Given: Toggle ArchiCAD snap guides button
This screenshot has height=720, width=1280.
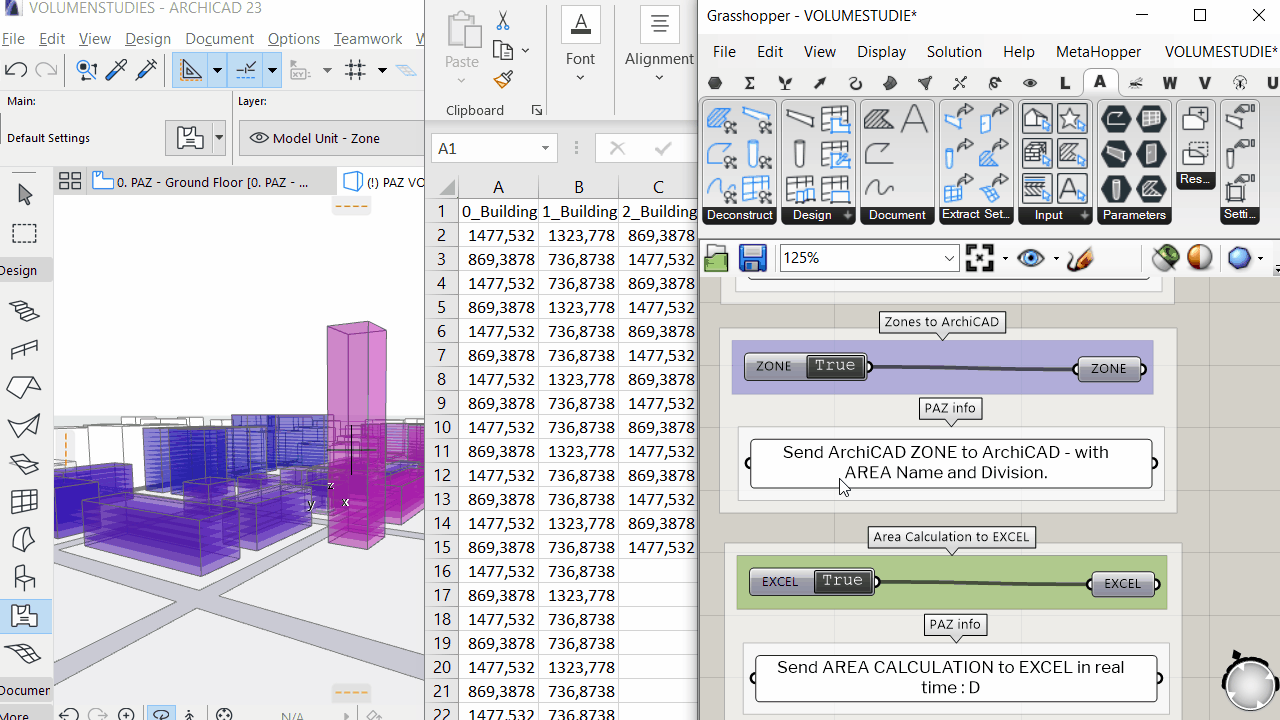Looking at the screenshot, I should coord(245,70).
